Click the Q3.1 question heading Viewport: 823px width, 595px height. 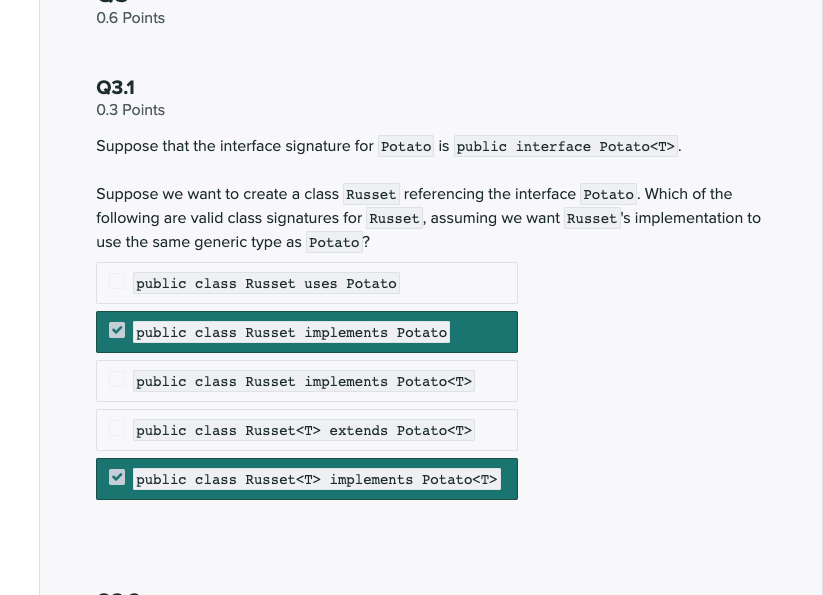coord(115,87)
